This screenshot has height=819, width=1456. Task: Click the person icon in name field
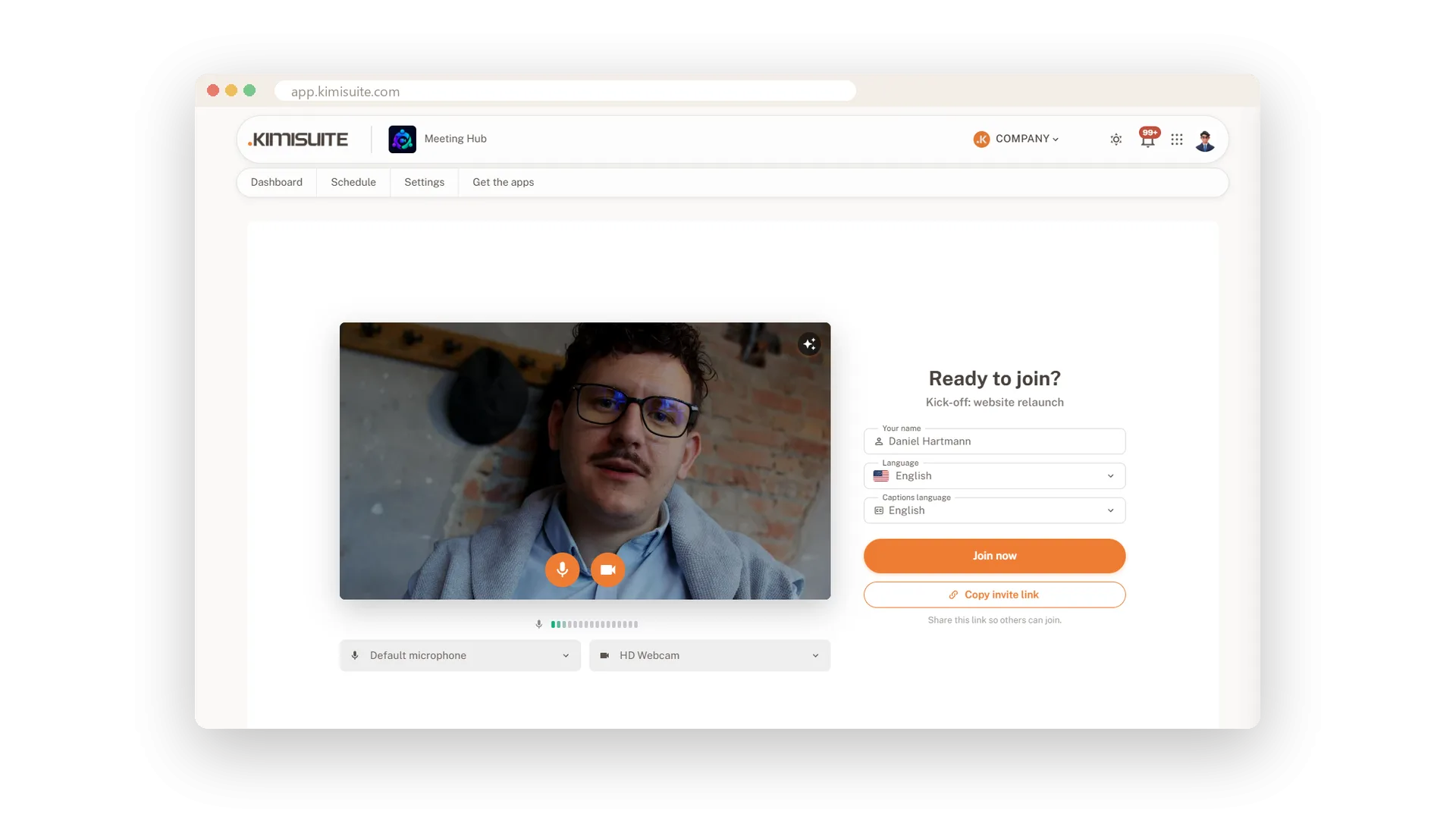click(879, 441)
